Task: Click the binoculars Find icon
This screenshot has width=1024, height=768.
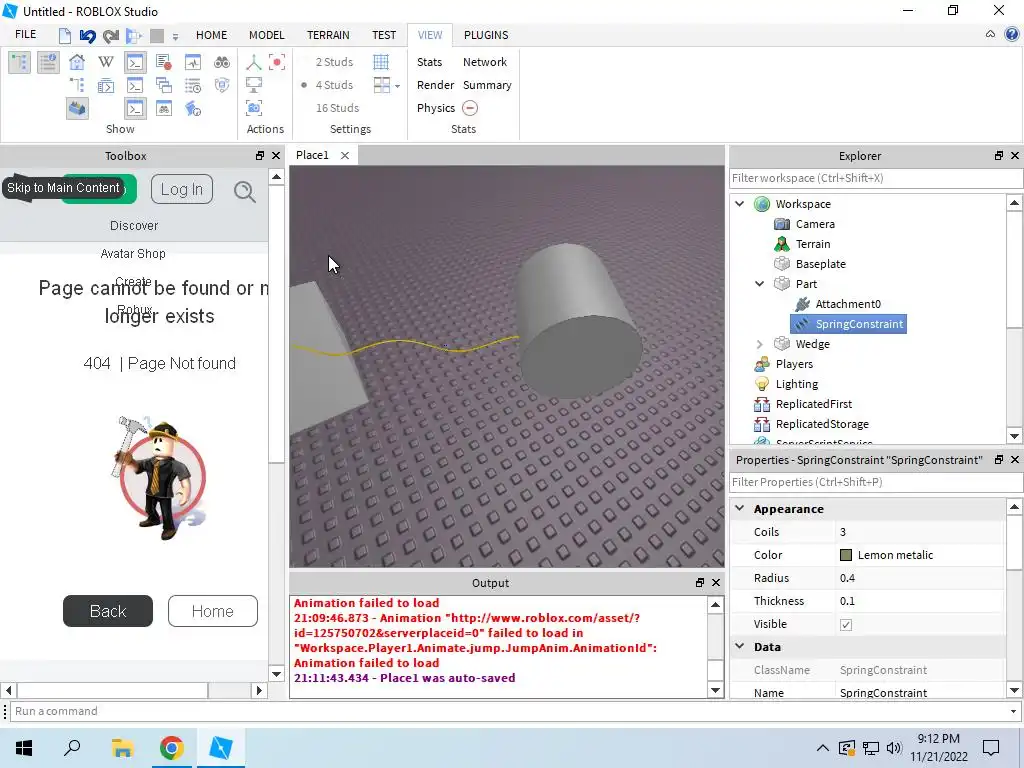Action: [x=222, y=62]
